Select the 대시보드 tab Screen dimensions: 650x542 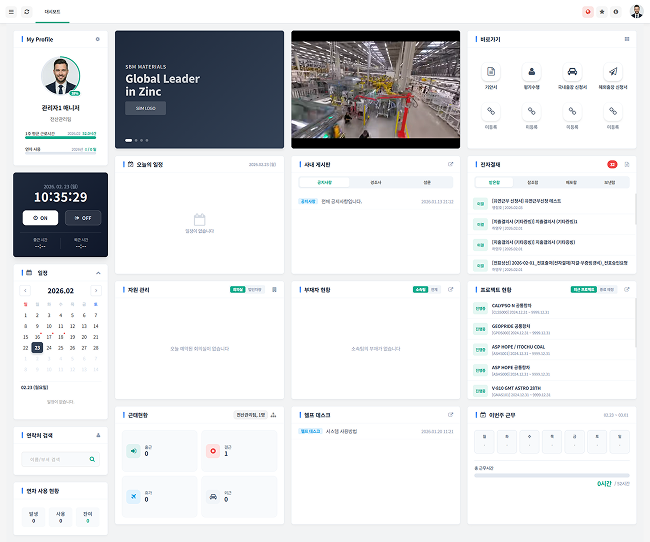tap(52, 11)
